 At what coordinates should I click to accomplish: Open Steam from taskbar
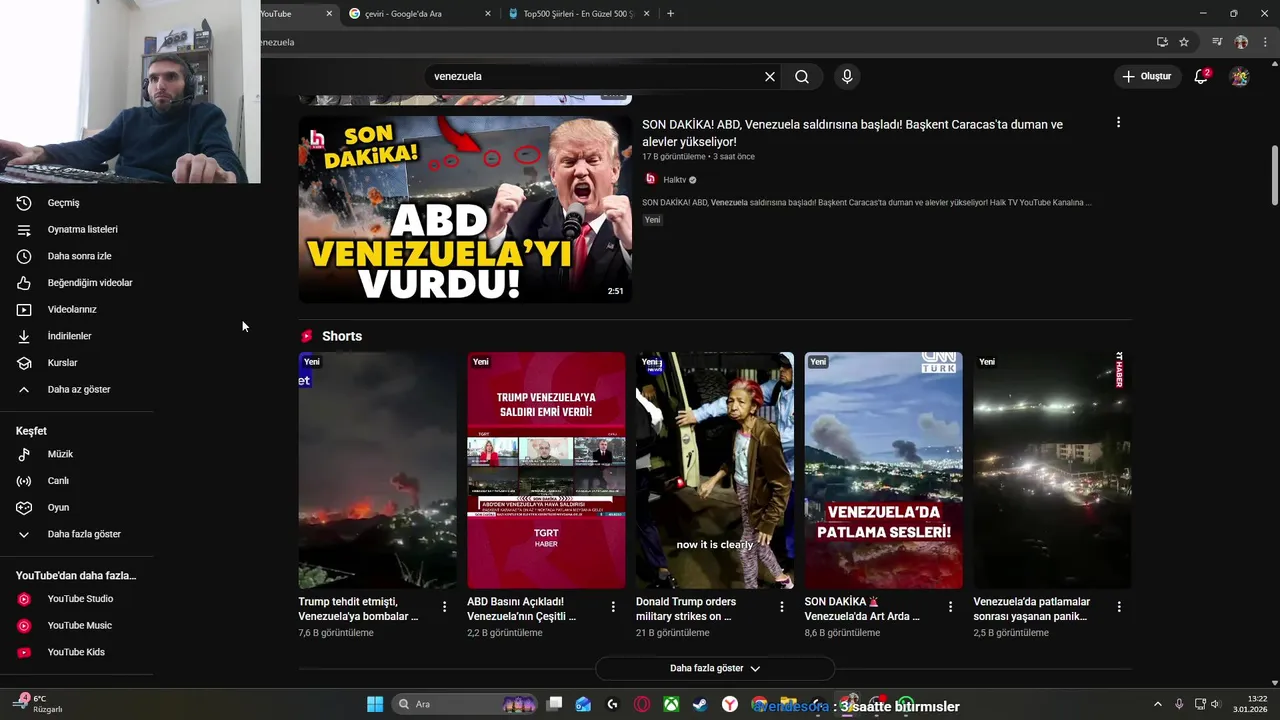tap(700, 704)
